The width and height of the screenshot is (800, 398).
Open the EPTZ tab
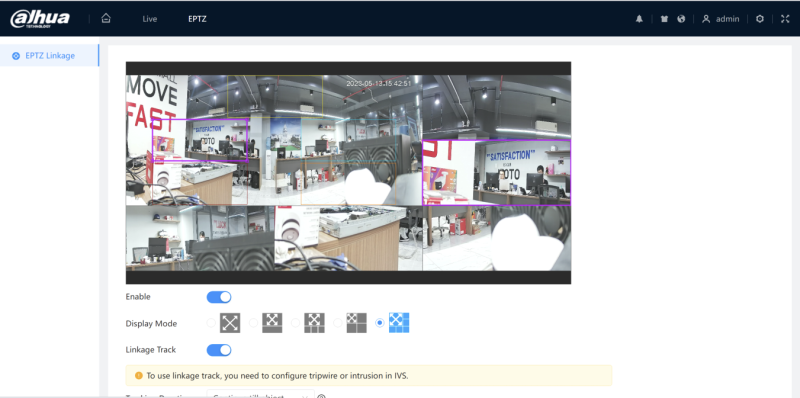point(197,19)
